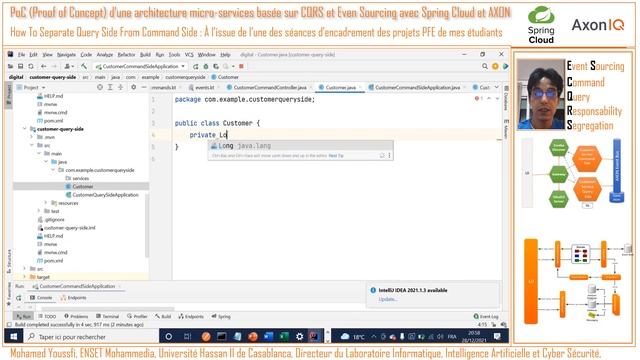Click the Open folder toolbar icon

(x=10, y=66)
